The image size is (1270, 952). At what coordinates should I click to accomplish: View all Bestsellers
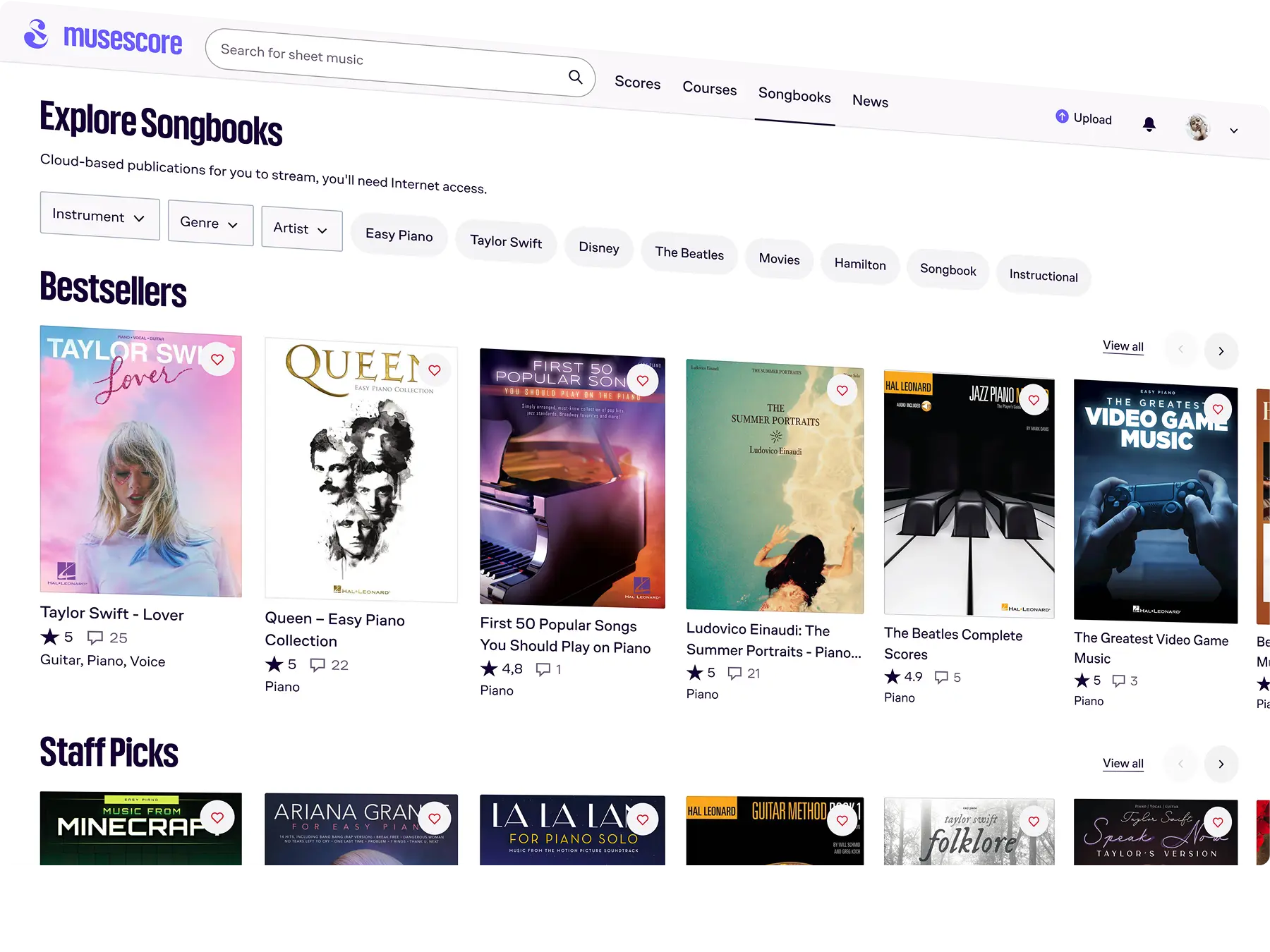[x=1123, y=346]
